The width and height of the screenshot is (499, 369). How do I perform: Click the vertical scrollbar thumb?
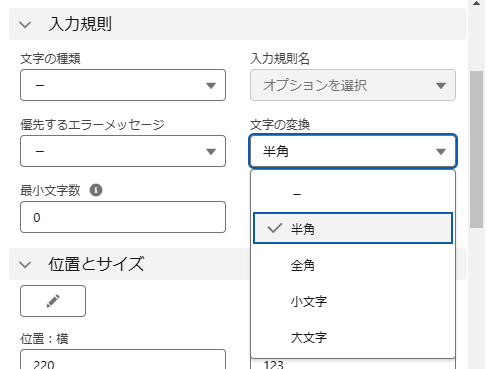point(477,149)
